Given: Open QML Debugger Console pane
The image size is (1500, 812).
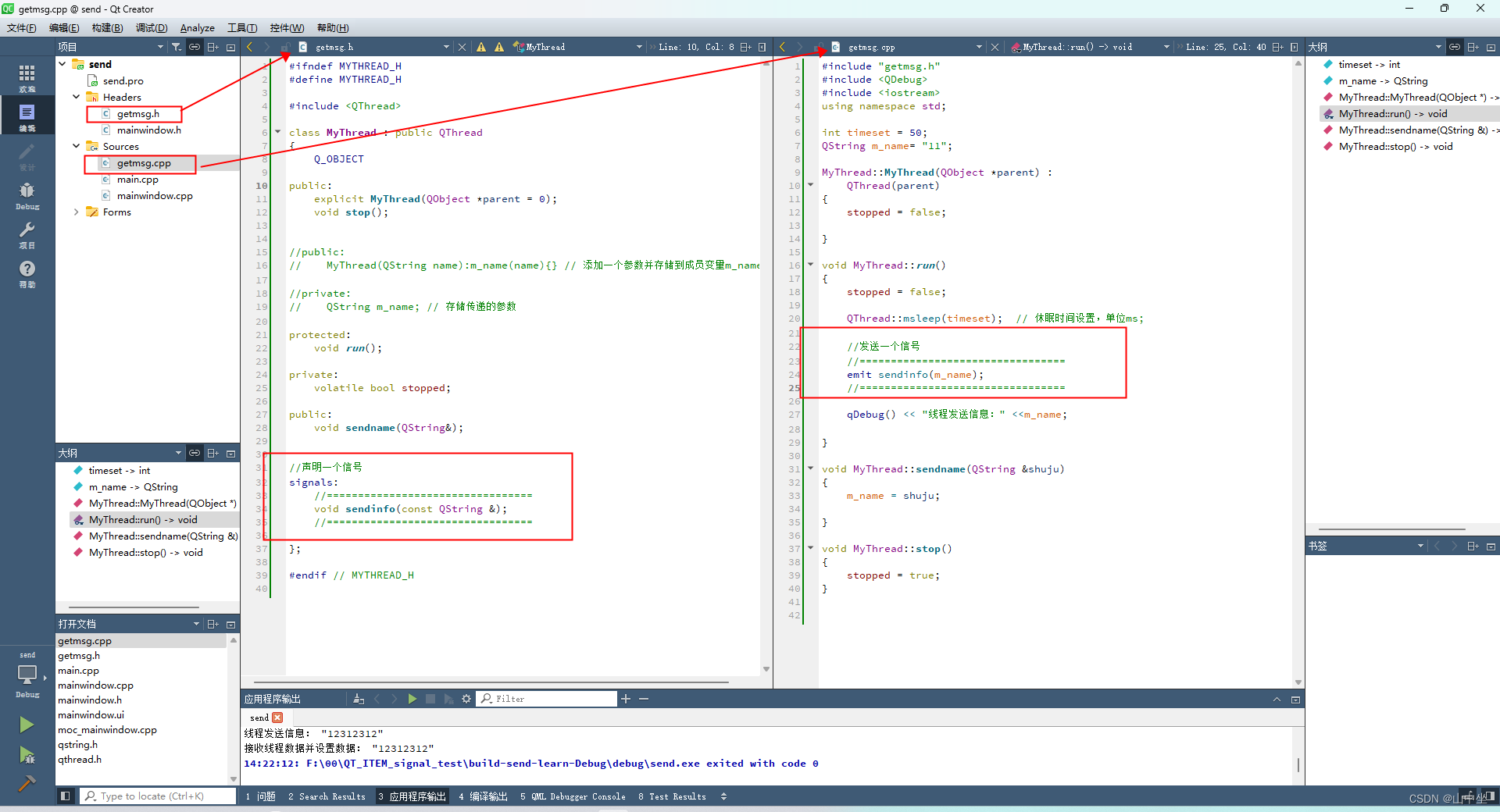Looking at the screenshot, I should click(x=573, y=796).
